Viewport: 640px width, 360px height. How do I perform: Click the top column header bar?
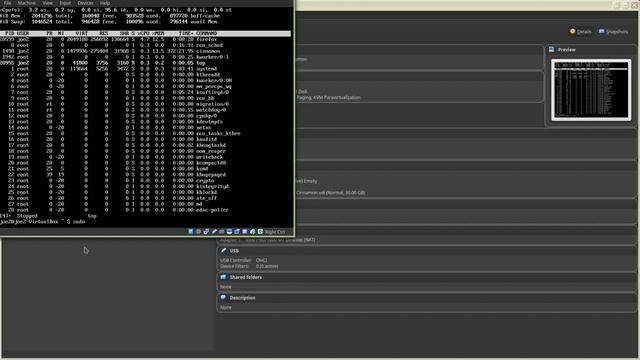(x=145, y=33)
